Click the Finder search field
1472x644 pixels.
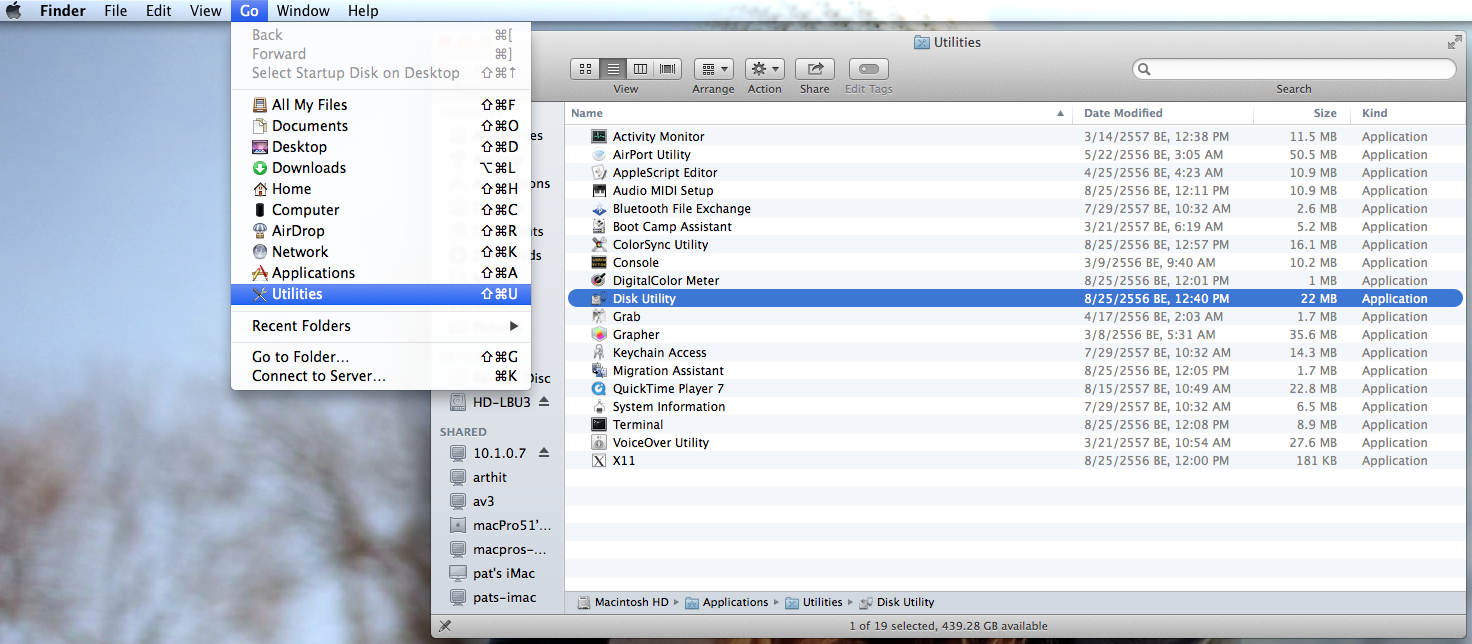click(1294, 69)
